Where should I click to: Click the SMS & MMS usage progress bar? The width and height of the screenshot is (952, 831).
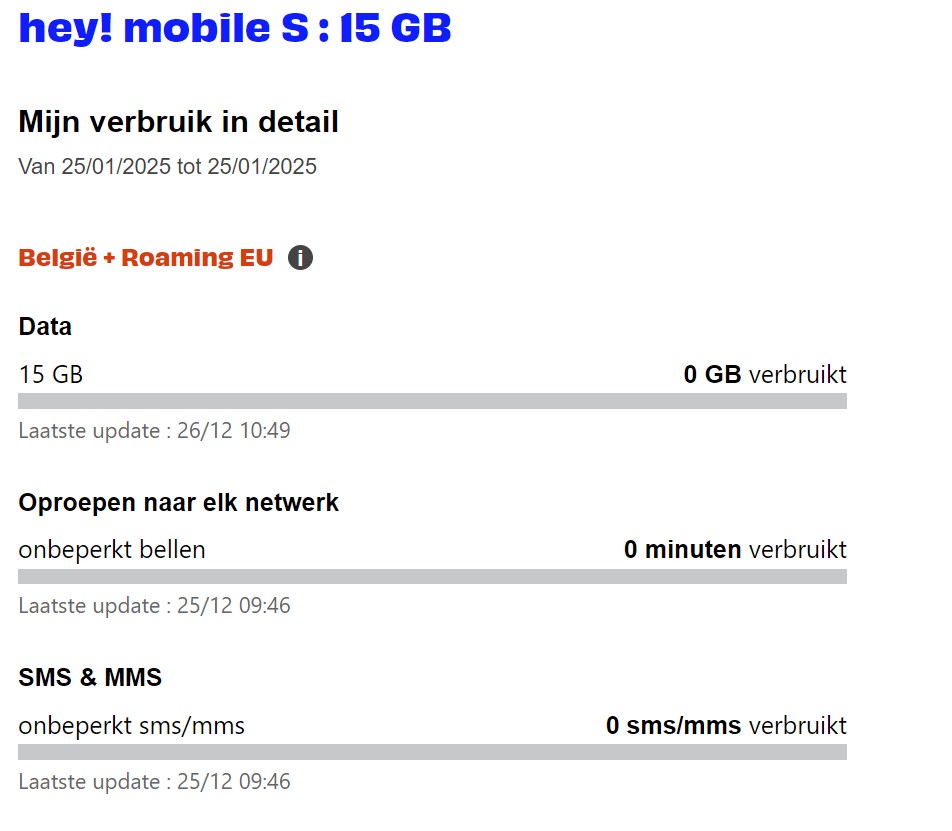pos(432,751)
